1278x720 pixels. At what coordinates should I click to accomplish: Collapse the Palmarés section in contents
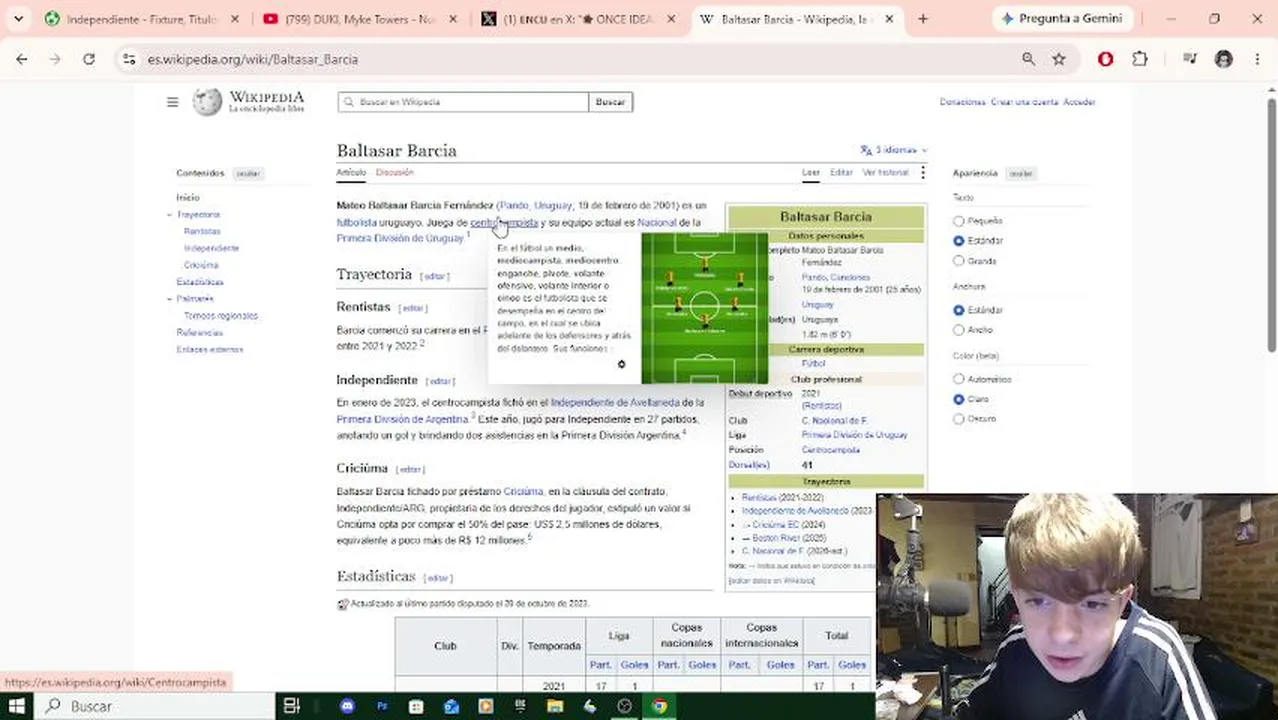point(170,299)
